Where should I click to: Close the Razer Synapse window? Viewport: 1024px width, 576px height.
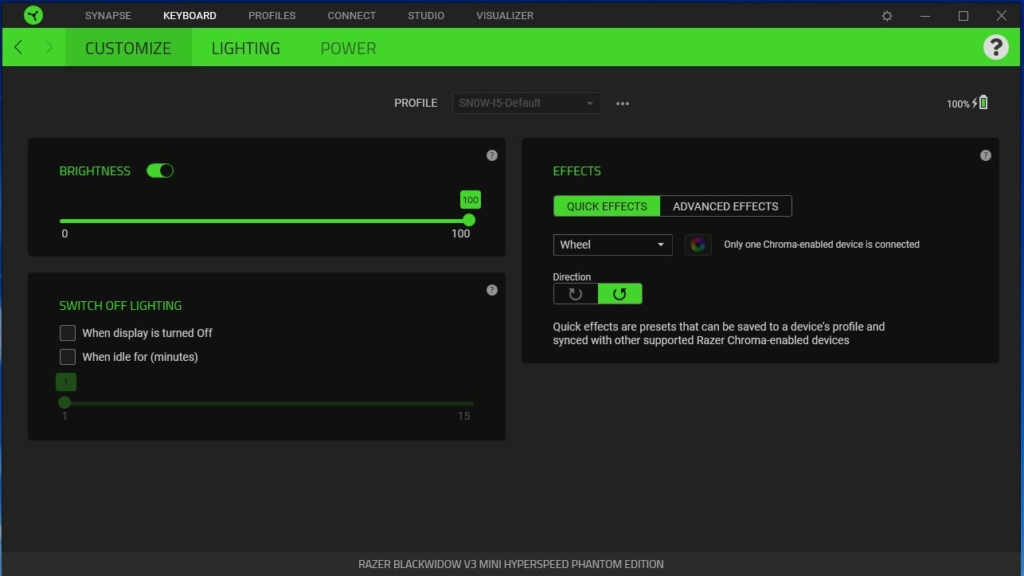click(x=1001, y=16)
